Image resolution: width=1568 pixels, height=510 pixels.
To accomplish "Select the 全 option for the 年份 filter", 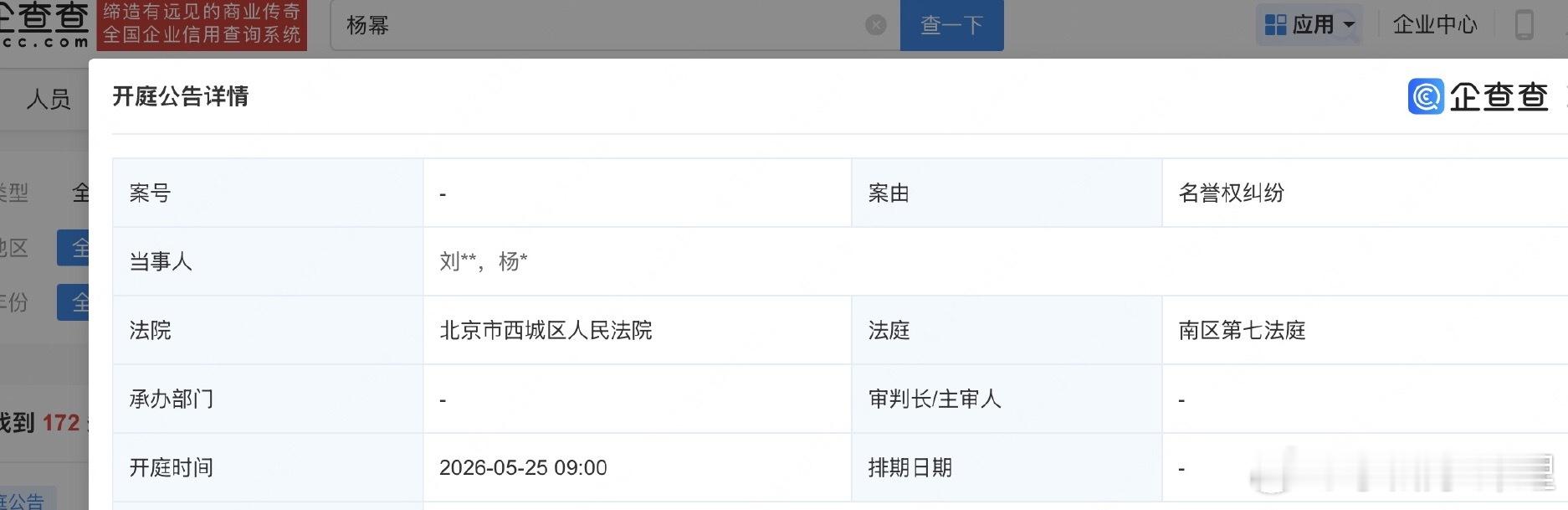I will click(x=81, y=303).
